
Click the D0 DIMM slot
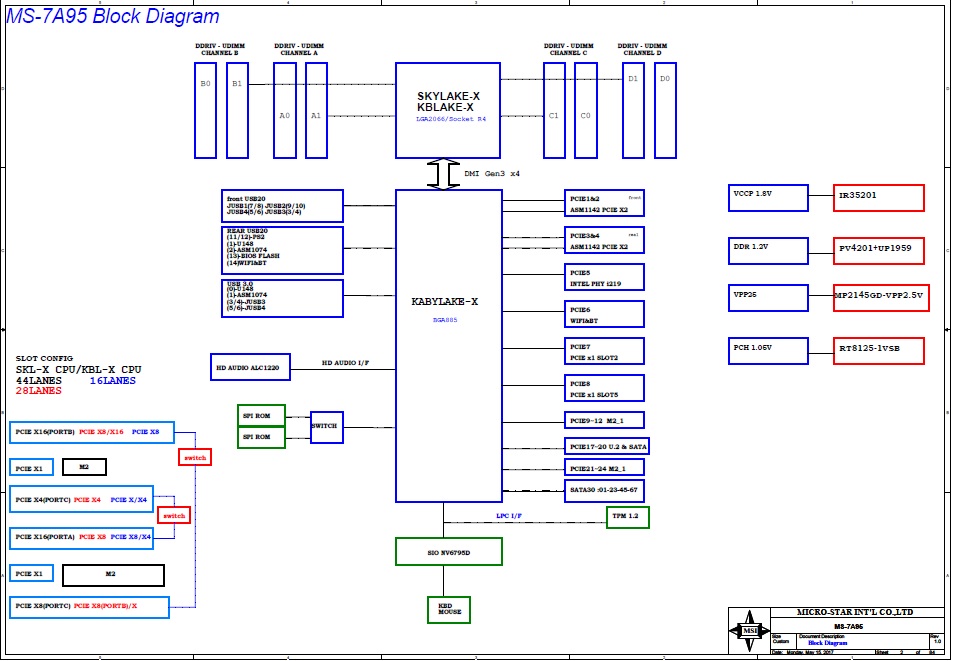(665, 110)
